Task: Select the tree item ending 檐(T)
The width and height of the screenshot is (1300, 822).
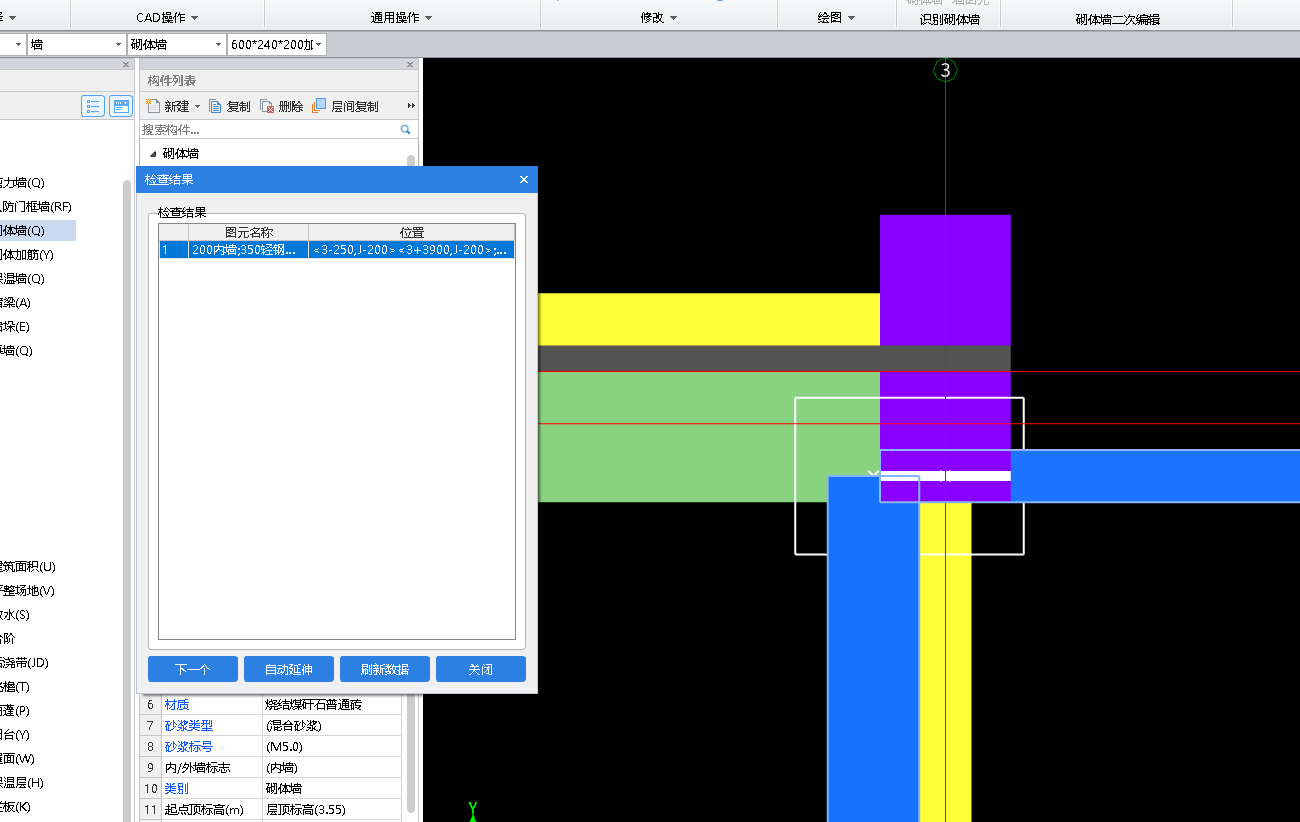Action: 15,687
